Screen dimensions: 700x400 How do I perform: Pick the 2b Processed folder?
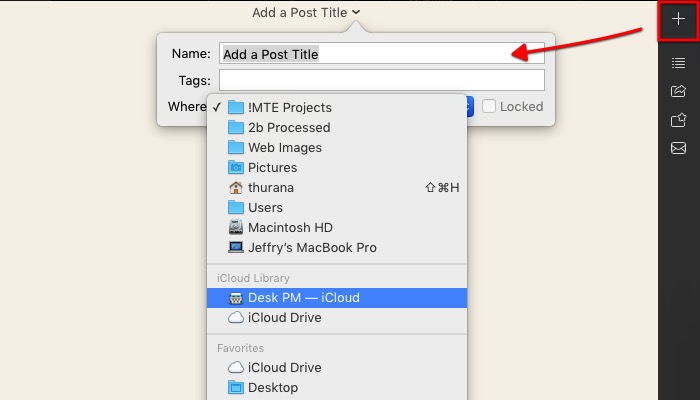288,127
